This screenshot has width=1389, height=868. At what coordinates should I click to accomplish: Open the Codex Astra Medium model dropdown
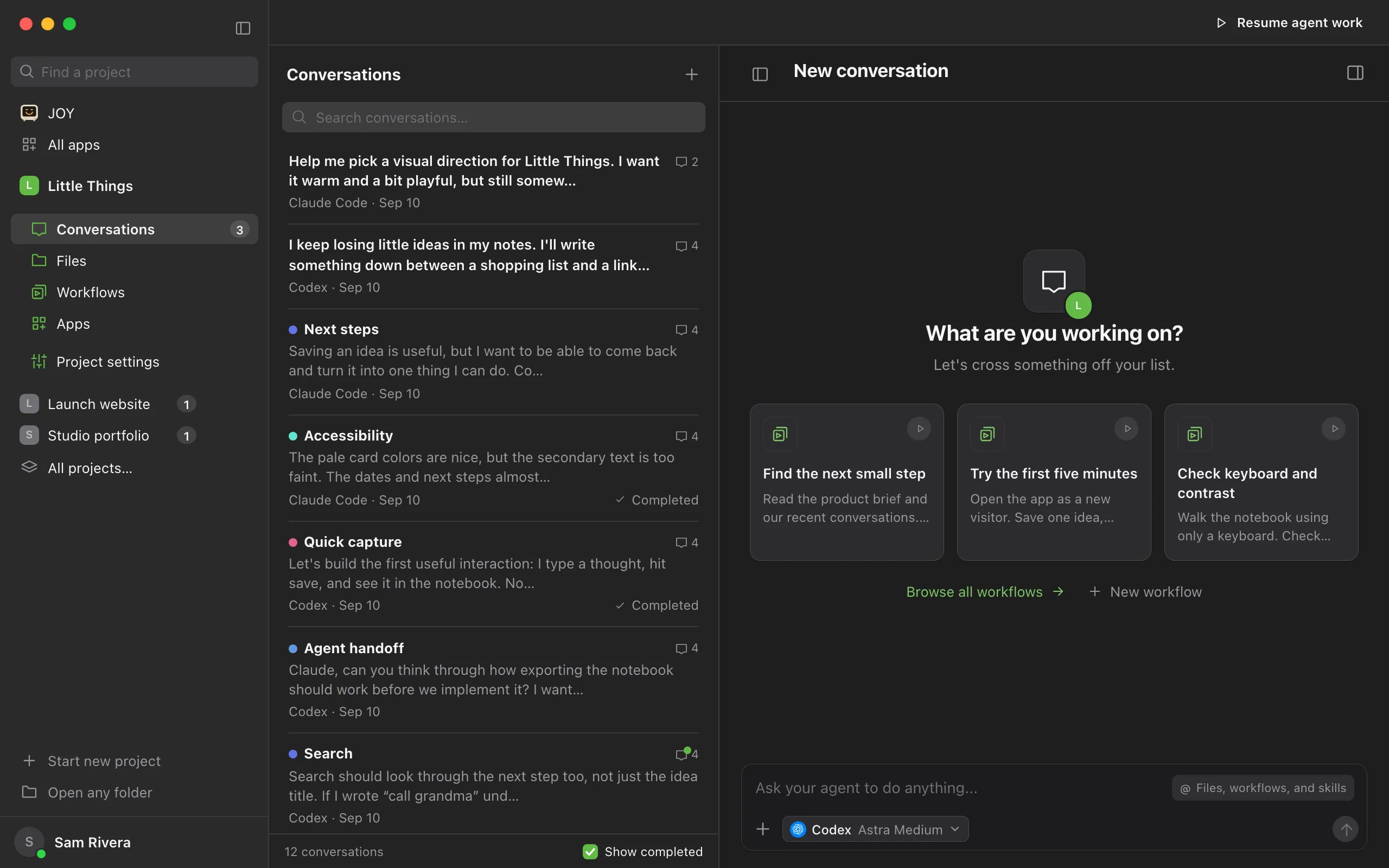tap(875, 829)
